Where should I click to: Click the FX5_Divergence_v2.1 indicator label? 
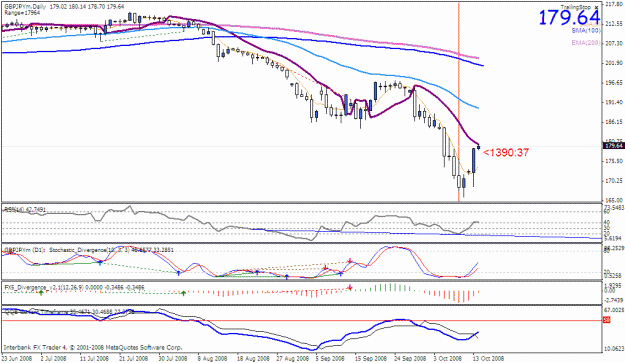[74, 287]
